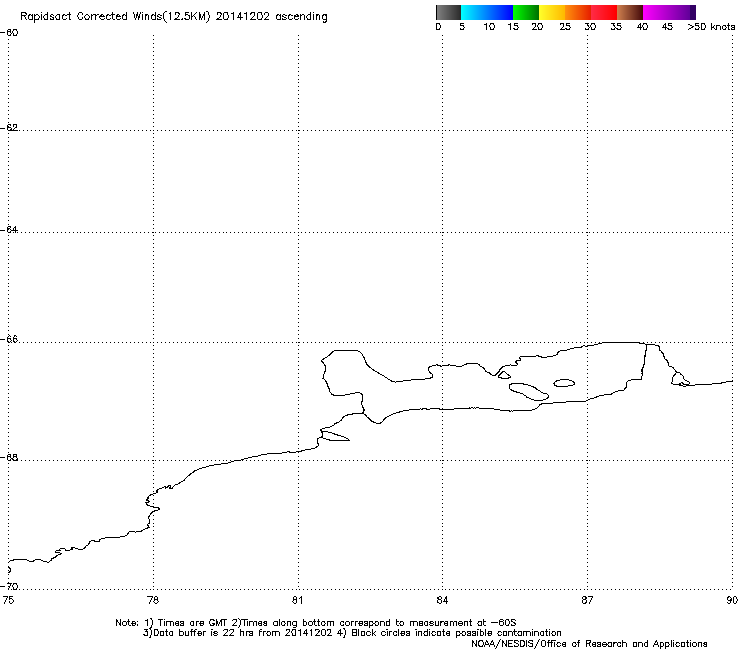The width and height of the screenshot is (740, 650).
Task: Click the longitude label 75
Action: coord(8,600)
